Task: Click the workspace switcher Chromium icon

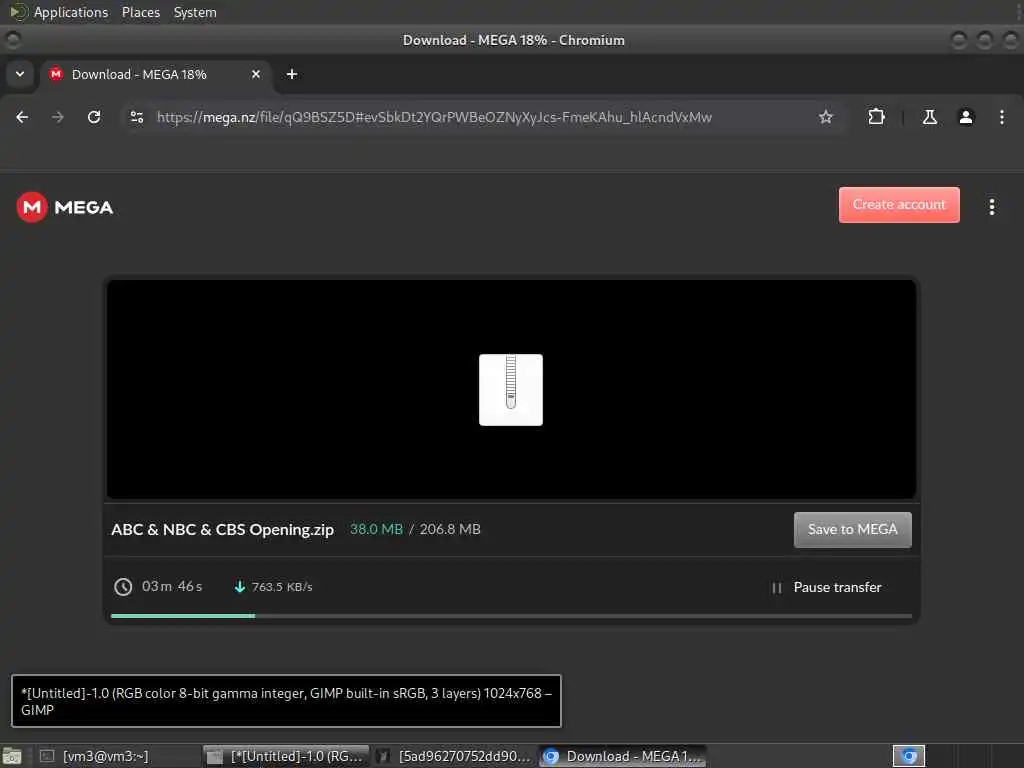Action: (x=908, y=756)
